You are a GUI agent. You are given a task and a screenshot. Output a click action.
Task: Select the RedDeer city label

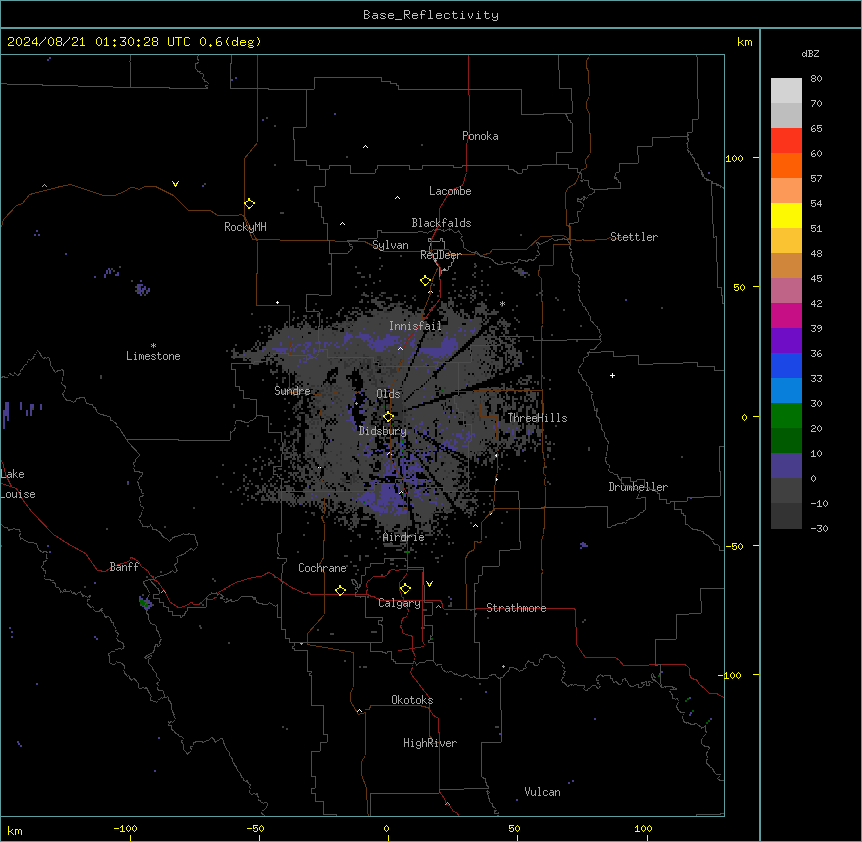tap(440, 255)
